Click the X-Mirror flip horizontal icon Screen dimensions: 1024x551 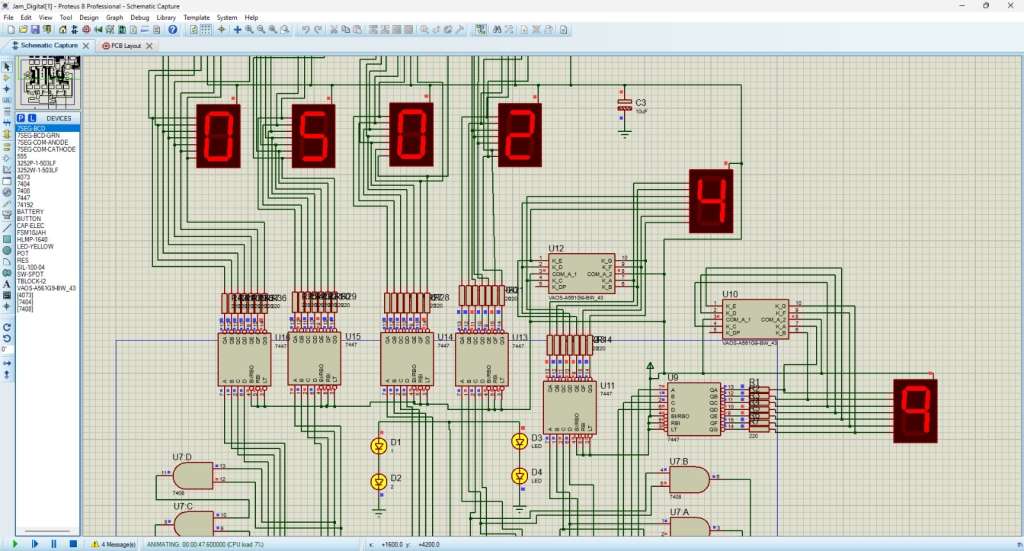coord(7,363)
